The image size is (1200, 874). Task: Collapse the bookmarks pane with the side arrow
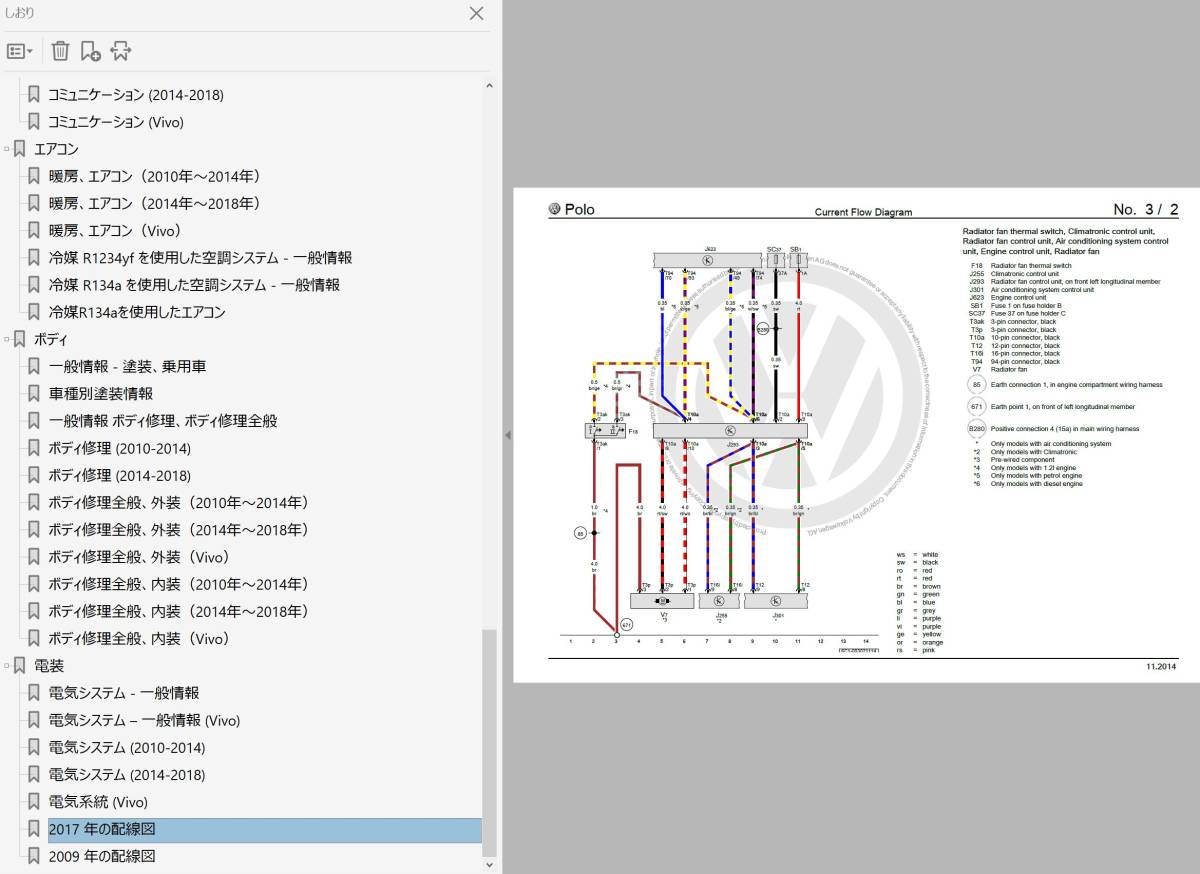(x=507, y=435)
